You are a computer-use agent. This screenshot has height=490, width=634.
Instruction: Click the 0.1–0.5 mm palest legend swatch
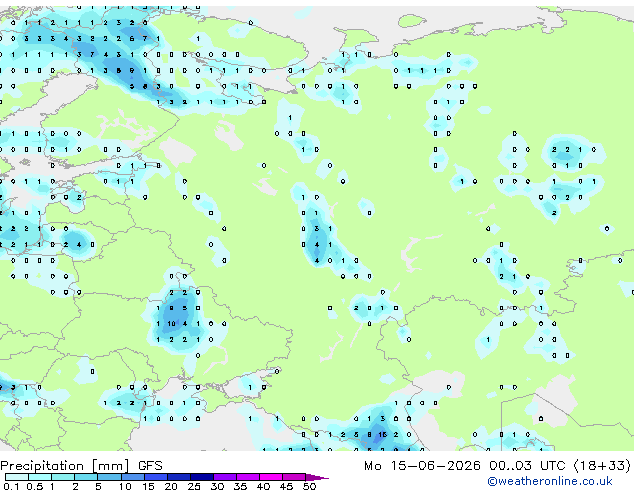(17, 477)
